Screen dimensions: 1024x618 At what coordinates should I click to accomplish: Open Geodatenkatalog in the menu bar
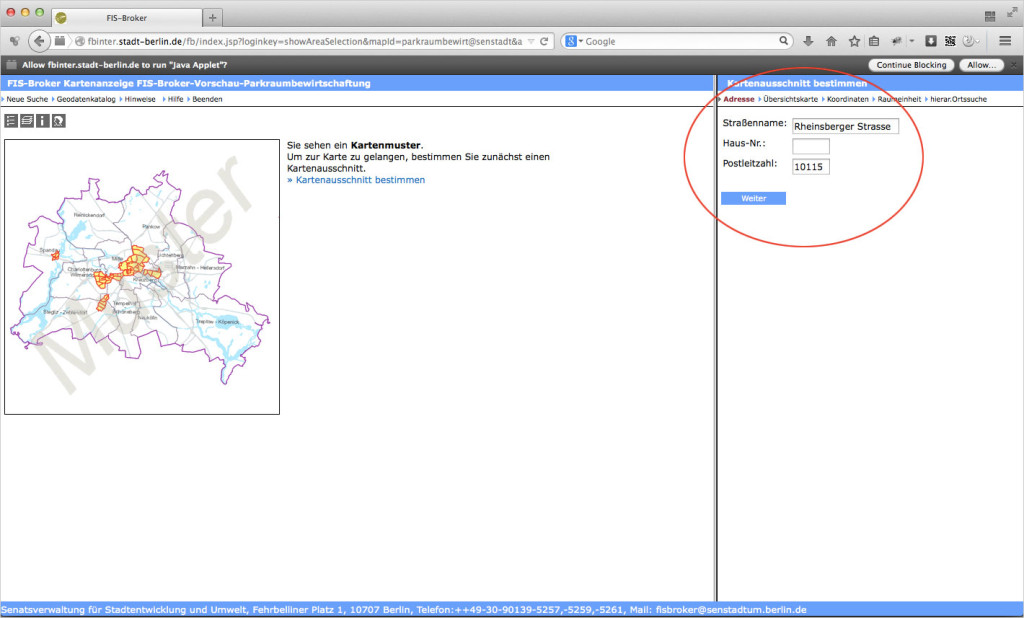click(84, 99)
